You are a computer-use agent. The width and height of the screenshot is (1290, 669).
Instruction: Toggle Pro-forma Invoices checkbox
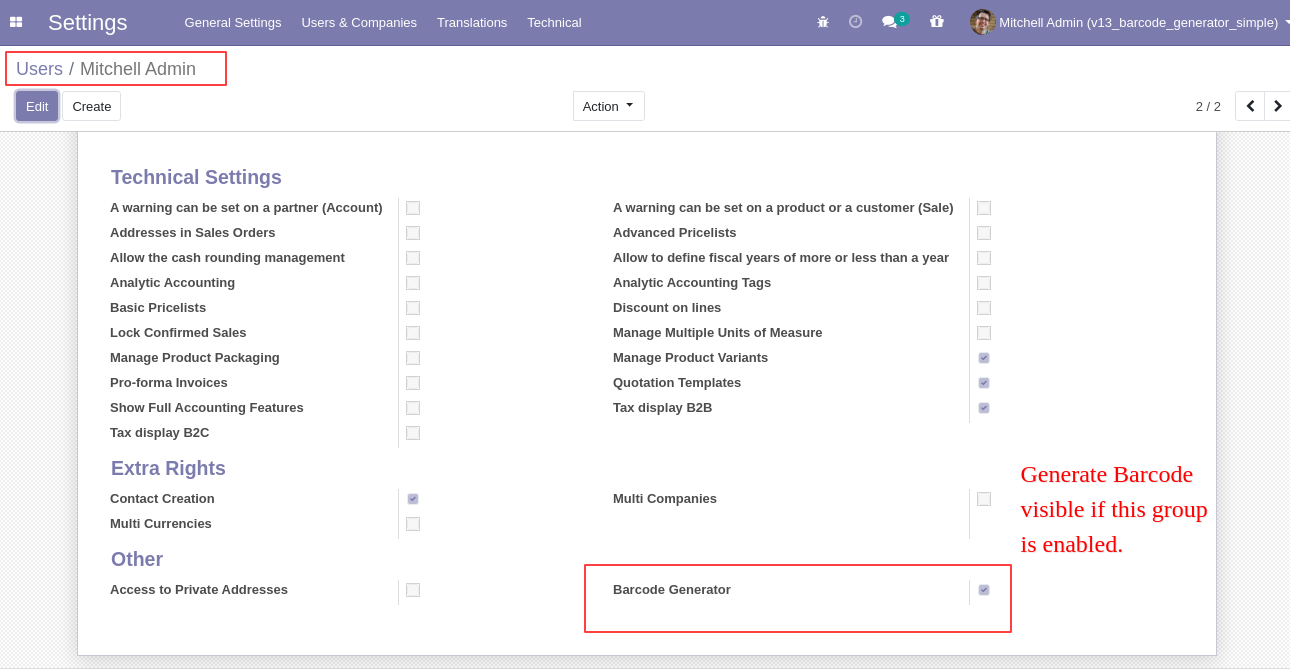pyautogui.click(x=413, y=383)
